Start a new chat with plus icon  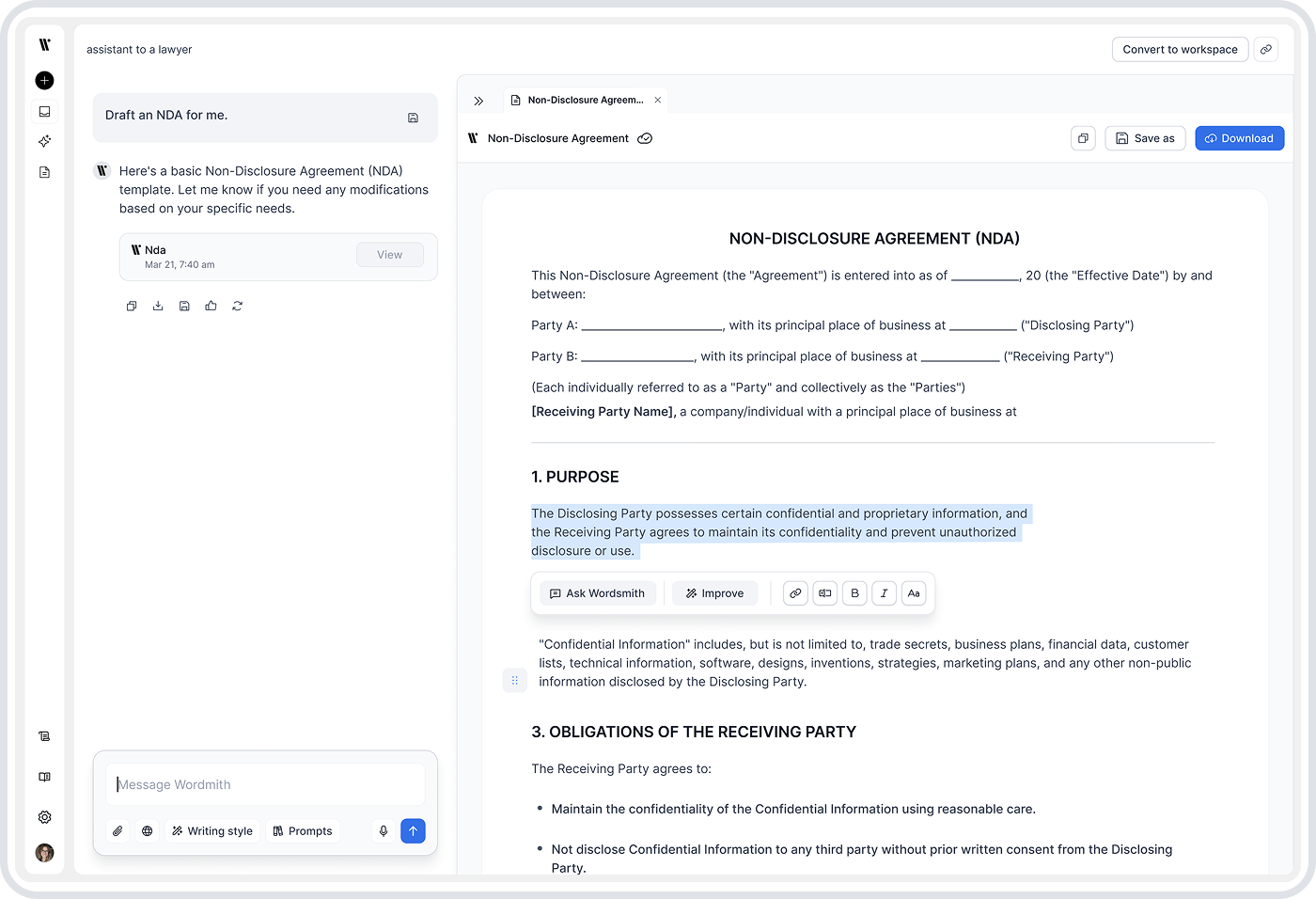click(x=44, y=81)
